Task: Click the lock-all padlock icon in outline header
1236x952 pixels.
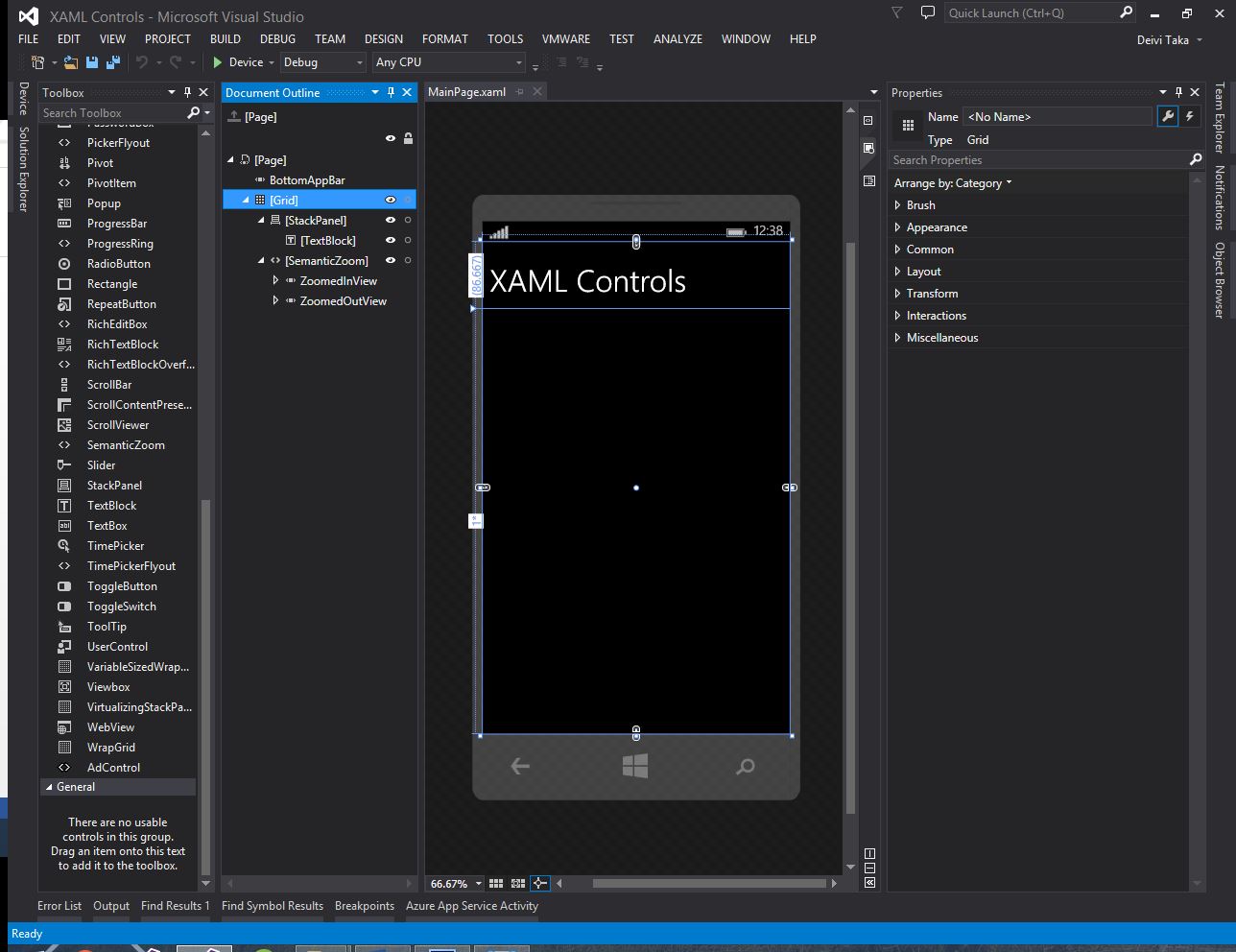Action: (x=408, y=138)
